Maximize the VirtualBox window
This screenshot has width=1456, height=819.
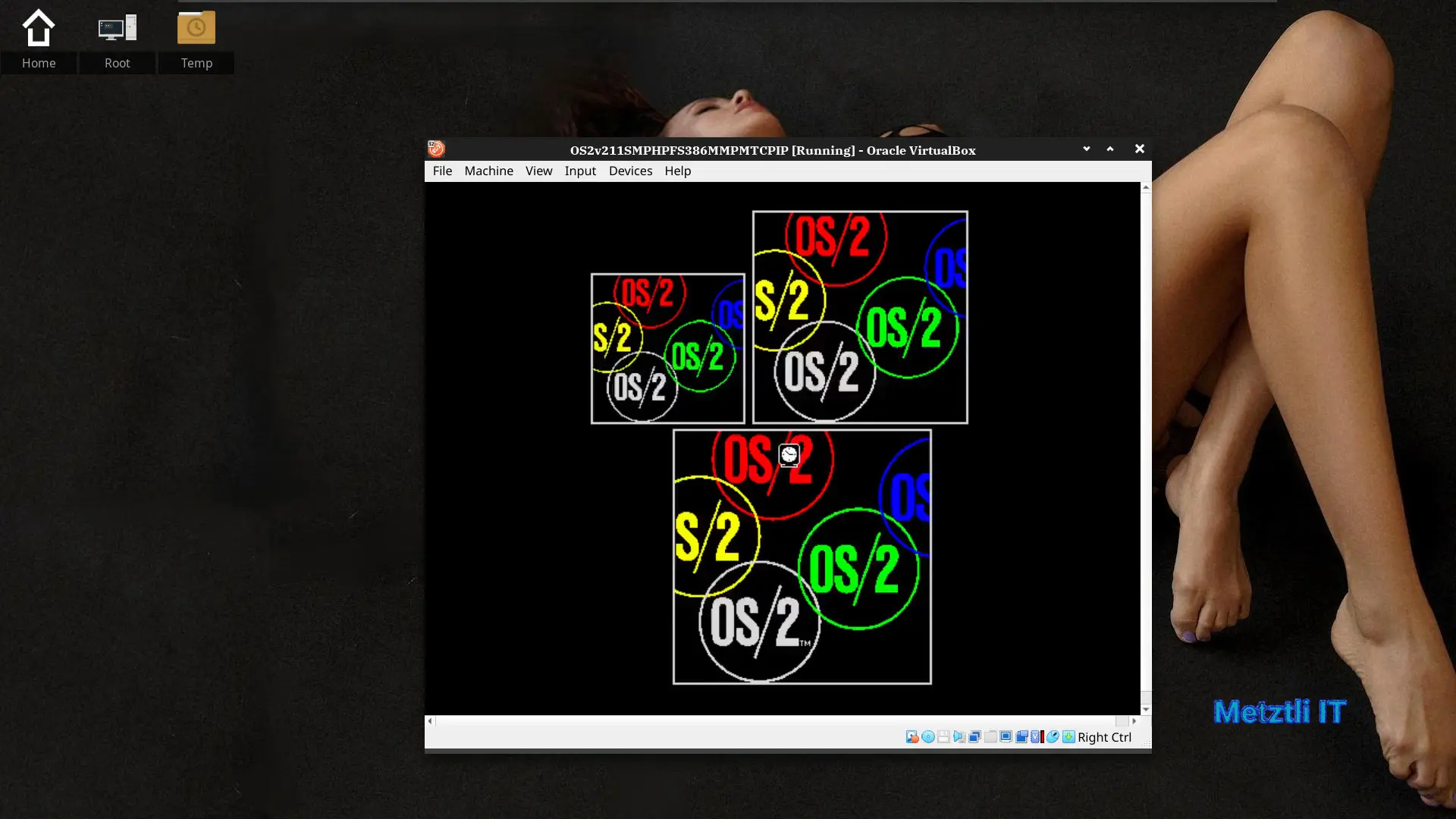pyautogui.click(x=1110, y=149)
